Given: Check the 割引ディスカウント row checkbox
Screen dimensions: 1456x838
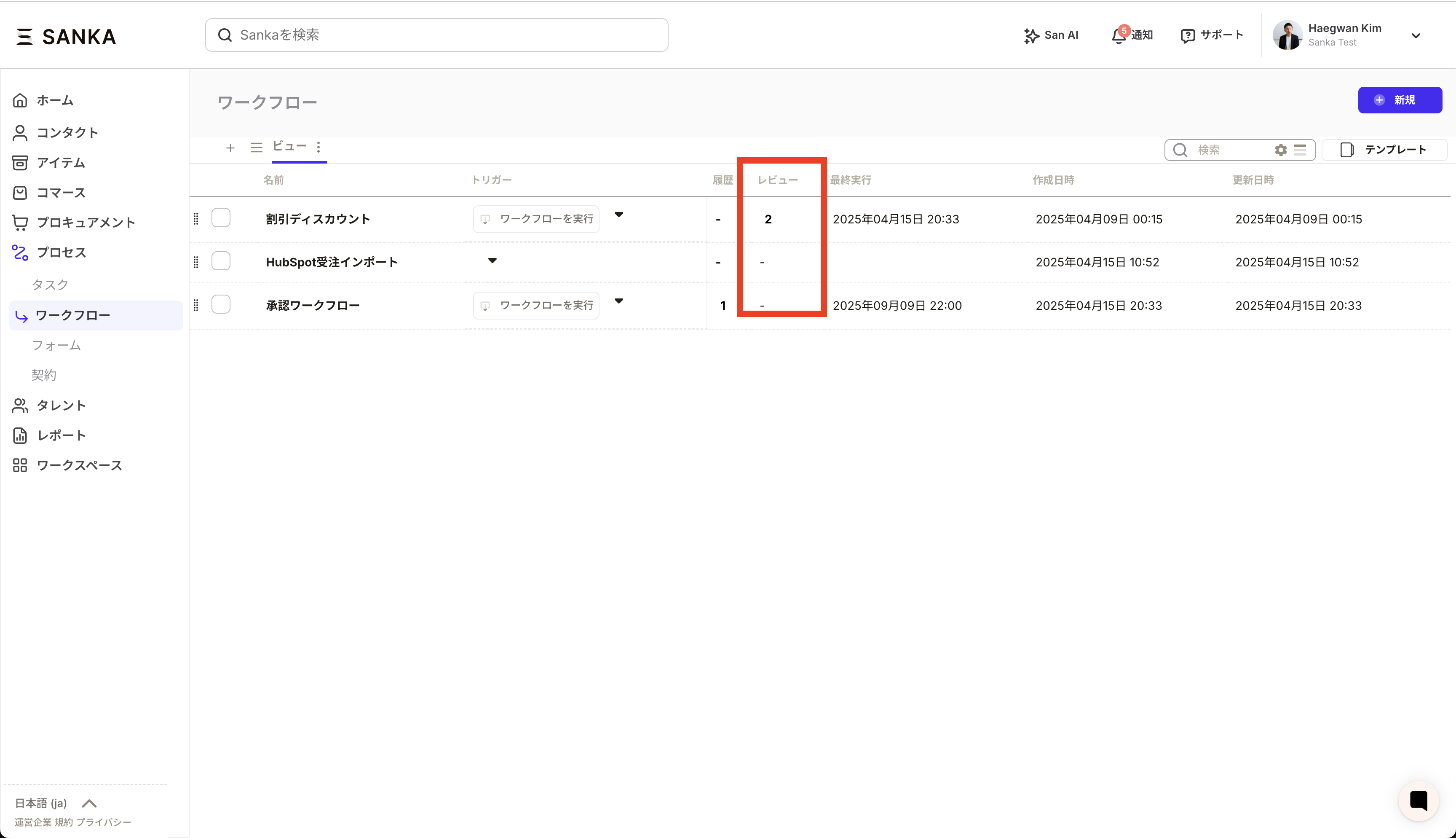Looking at the screenshot, I should [221, 218].
